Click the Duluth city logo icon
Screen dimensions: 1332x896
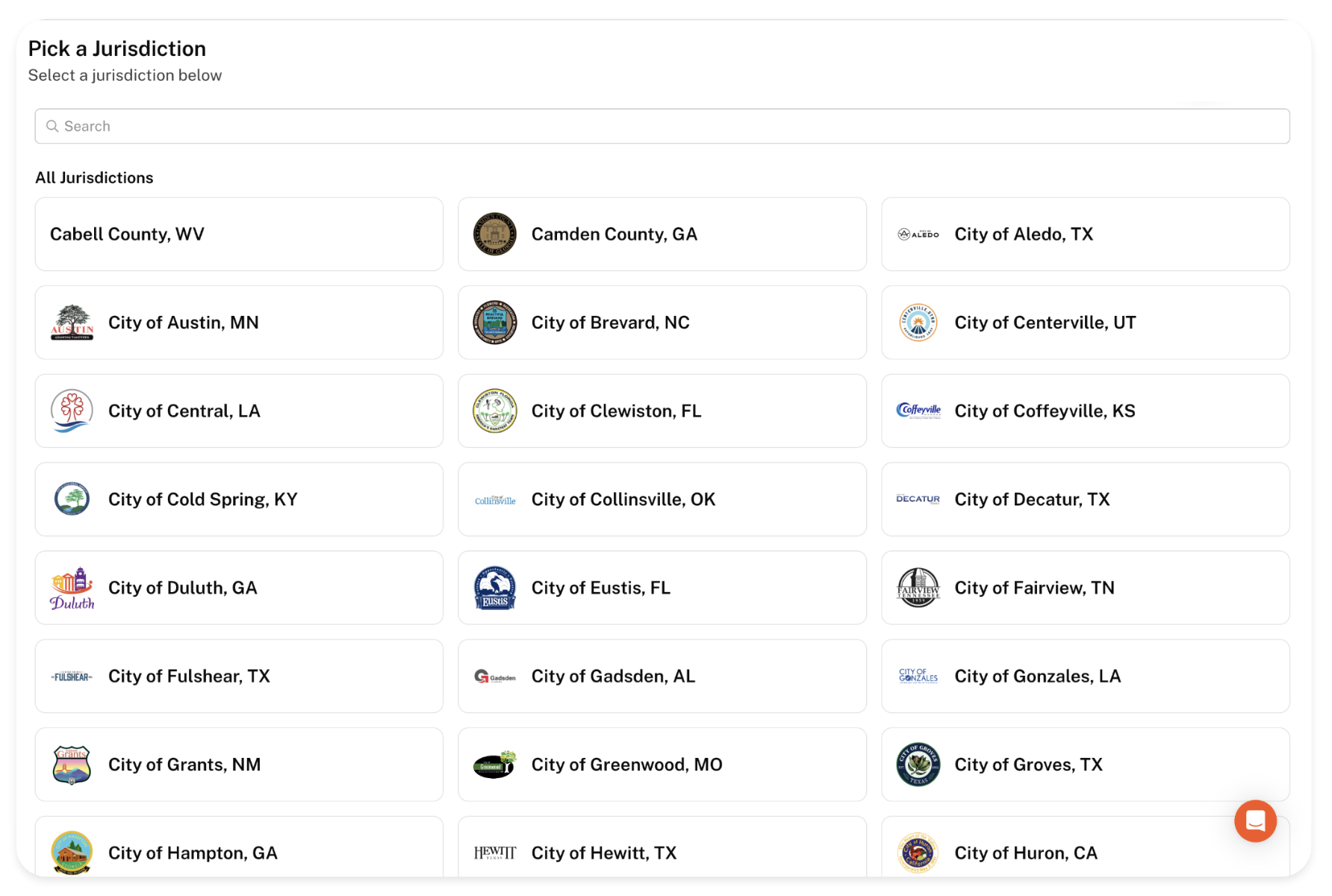click(72, 588)
